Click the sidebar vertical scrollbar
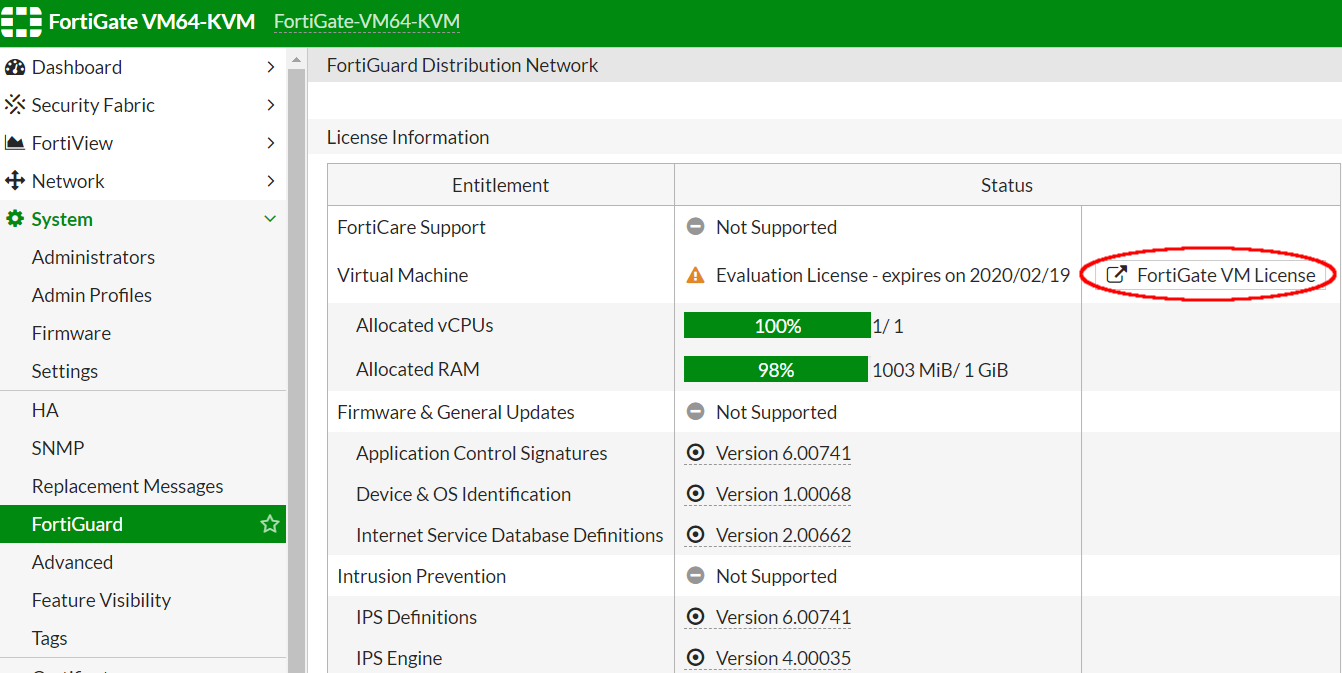The width and height of the screenshot is (1342, 673). [x=296, y=370]
